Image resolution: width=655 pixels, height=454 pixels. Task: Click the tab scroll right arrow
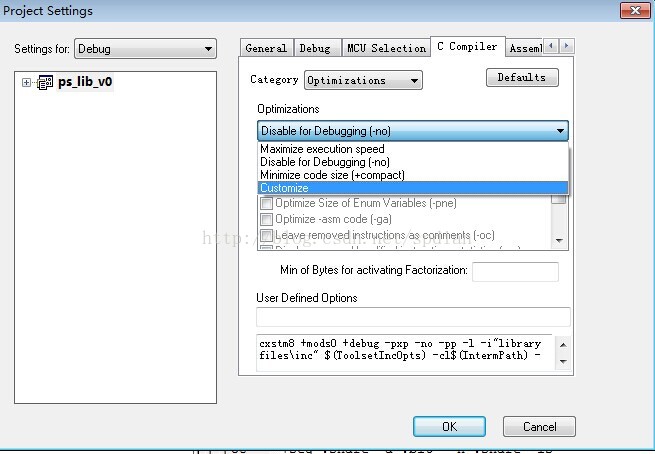[566, 46]
